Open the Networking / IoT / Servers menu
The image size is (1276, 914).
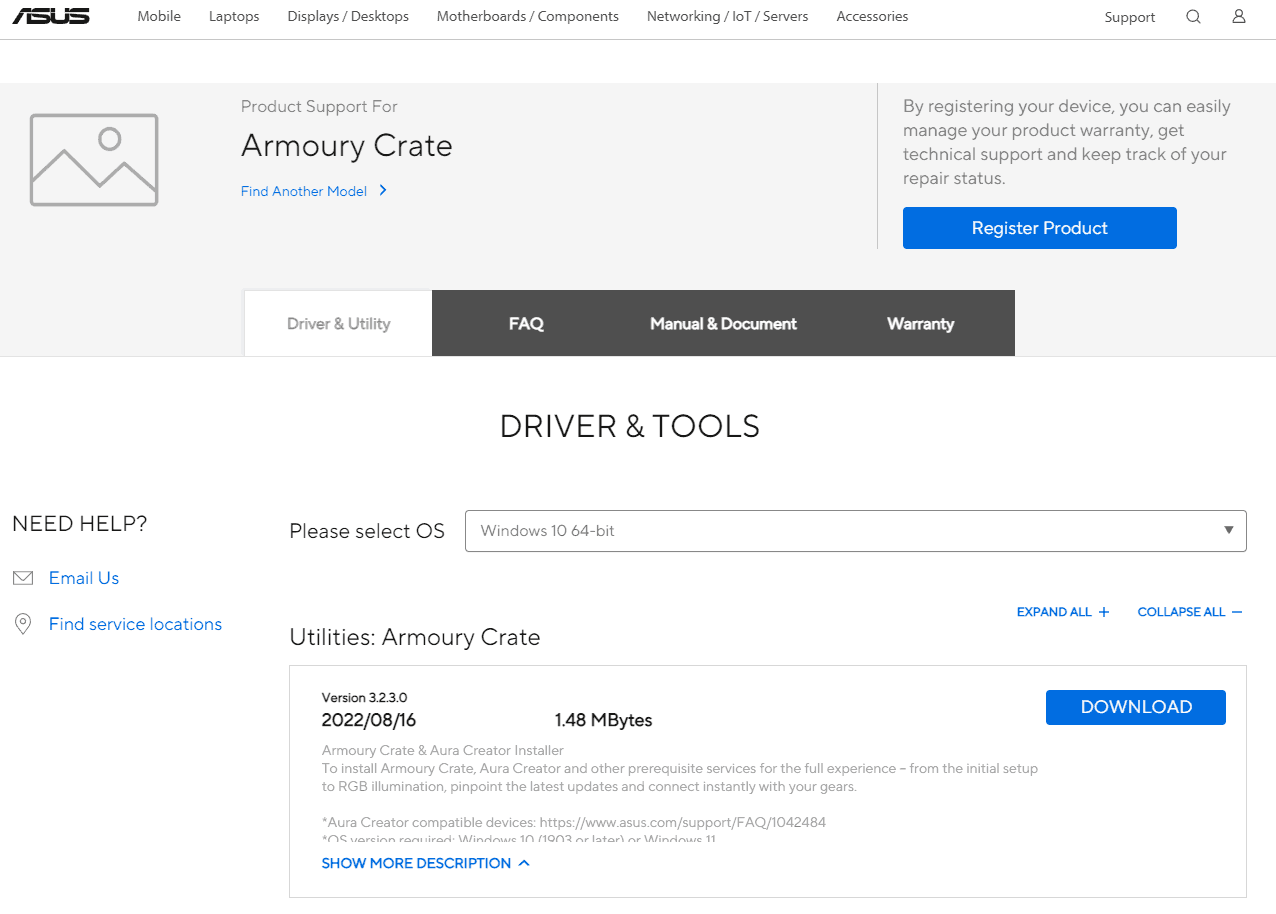(728, 17)
